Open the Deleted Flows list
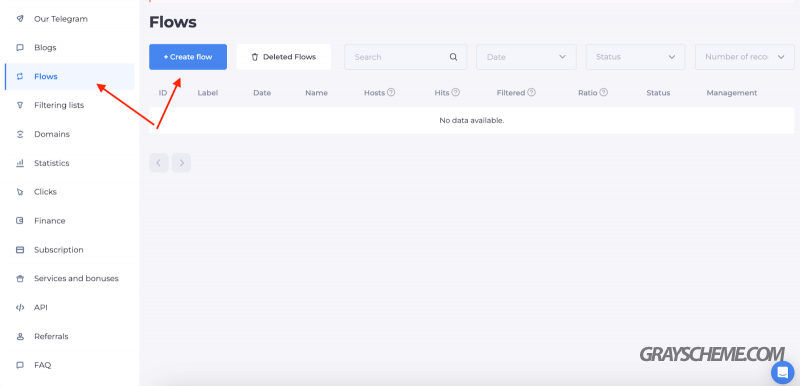 (x=284, y=57)
